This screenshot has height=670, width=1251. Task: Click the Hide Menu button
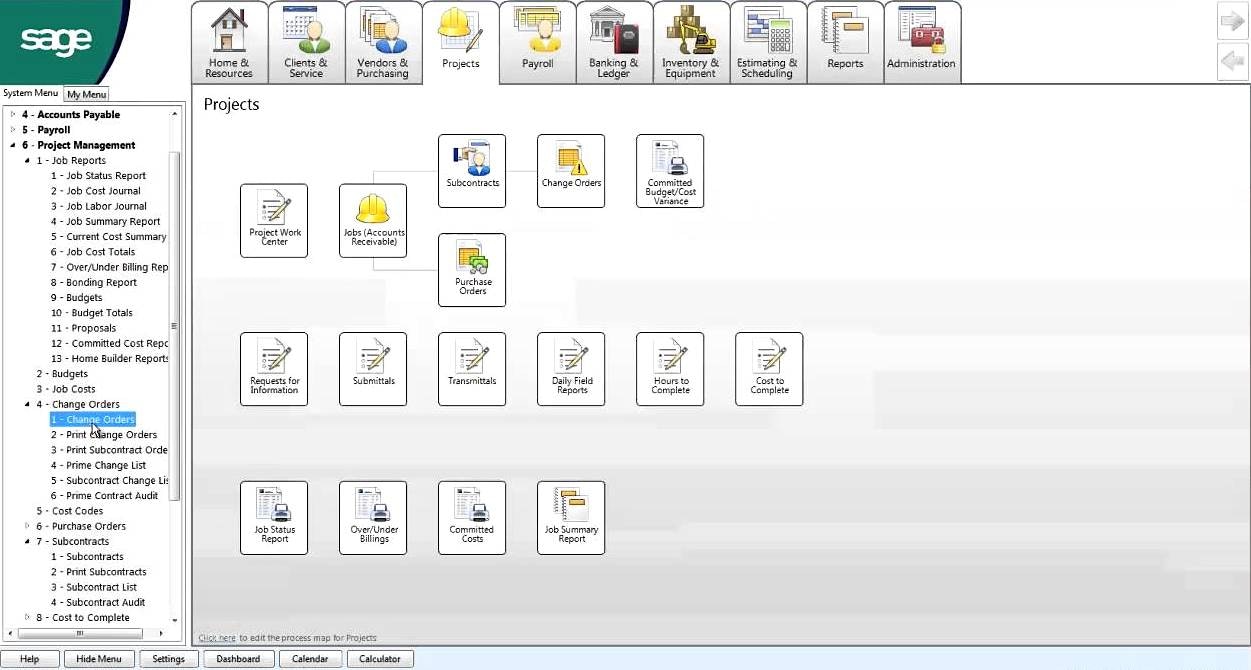99,659
